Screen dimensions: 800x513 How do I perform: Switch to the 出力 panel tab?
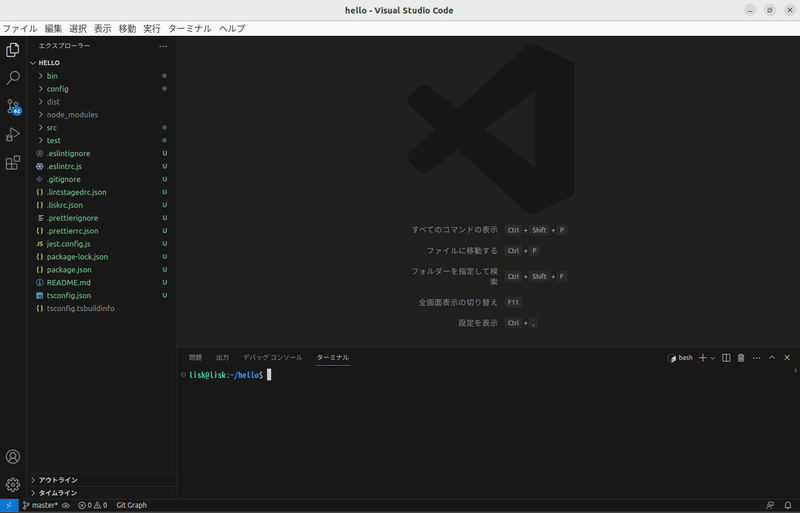point(222,357)
